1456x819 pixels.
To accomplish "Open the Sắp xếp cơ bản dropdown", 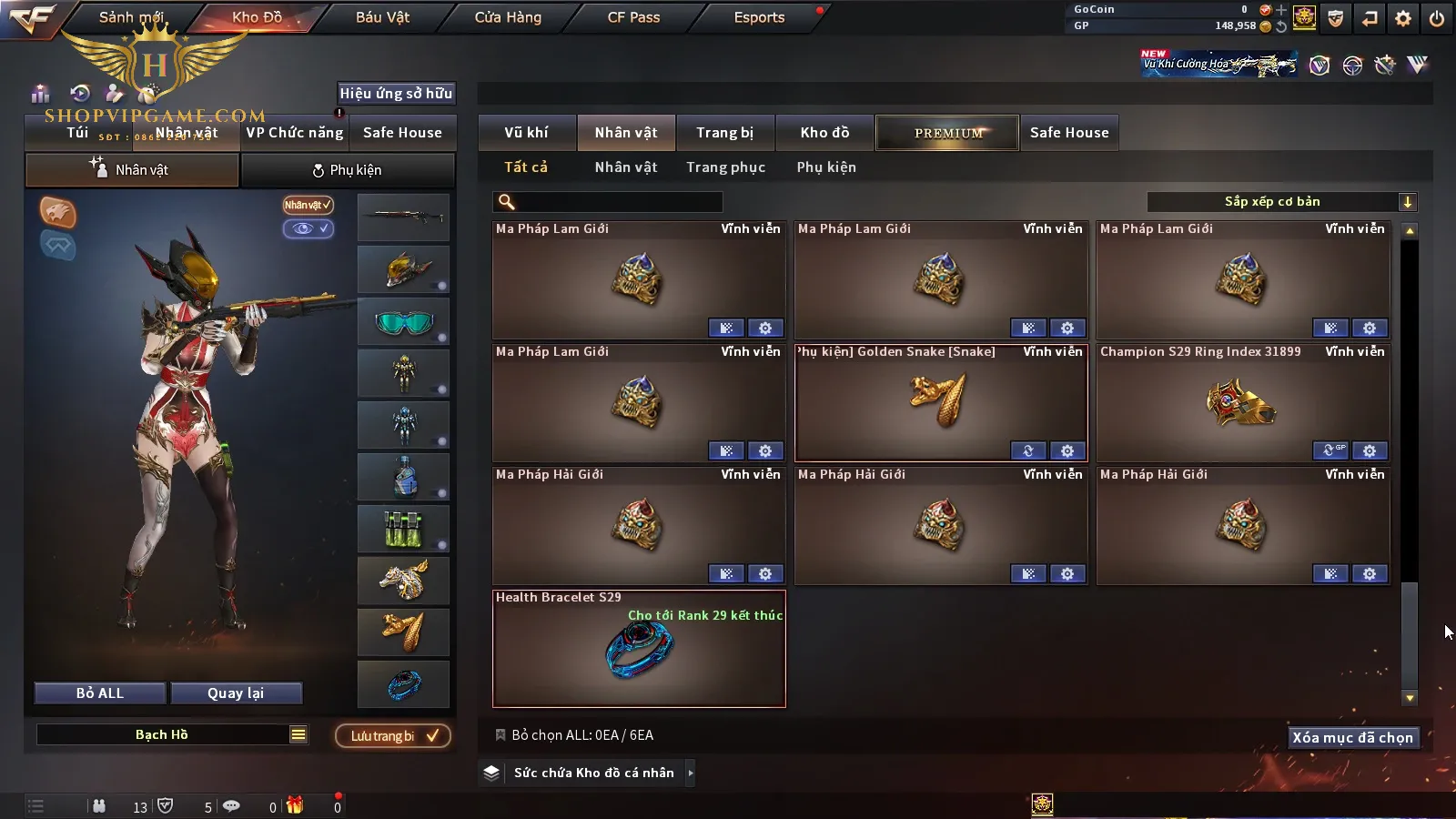I will click(1282, 202).
